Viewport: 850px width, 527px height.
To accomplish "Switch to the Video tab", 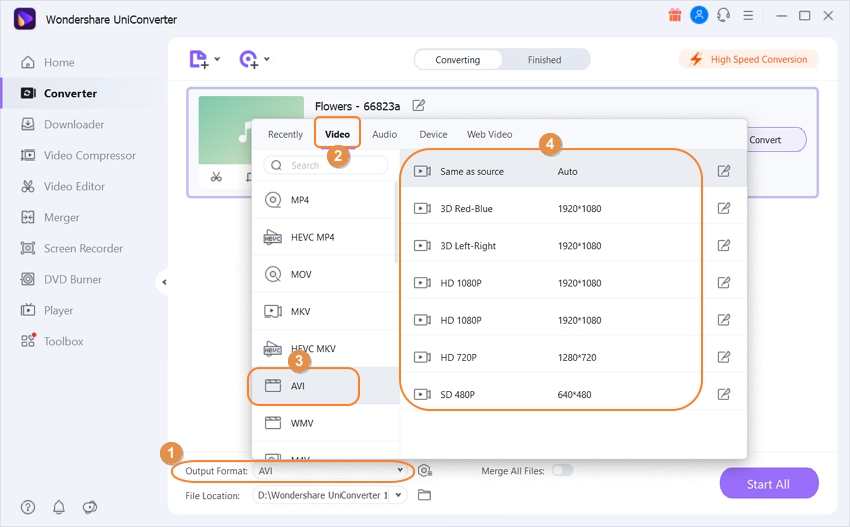I will pos(337,134).
